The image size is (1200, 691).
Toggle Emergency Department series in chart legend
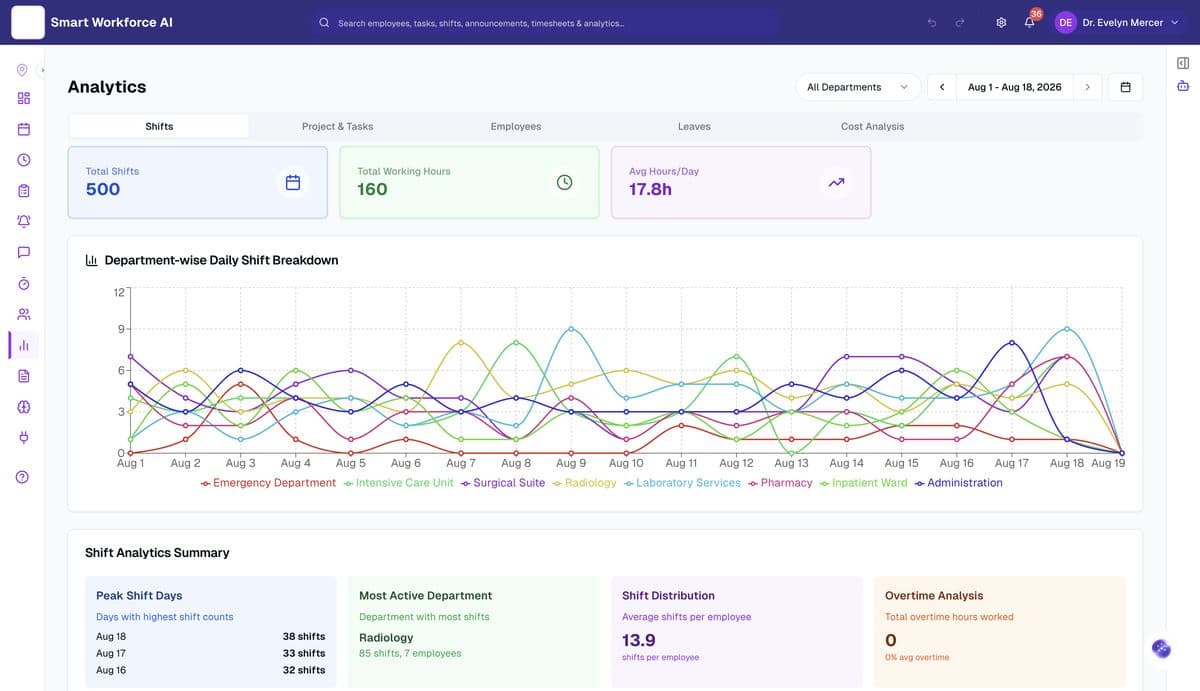click(x=268, y=483)
